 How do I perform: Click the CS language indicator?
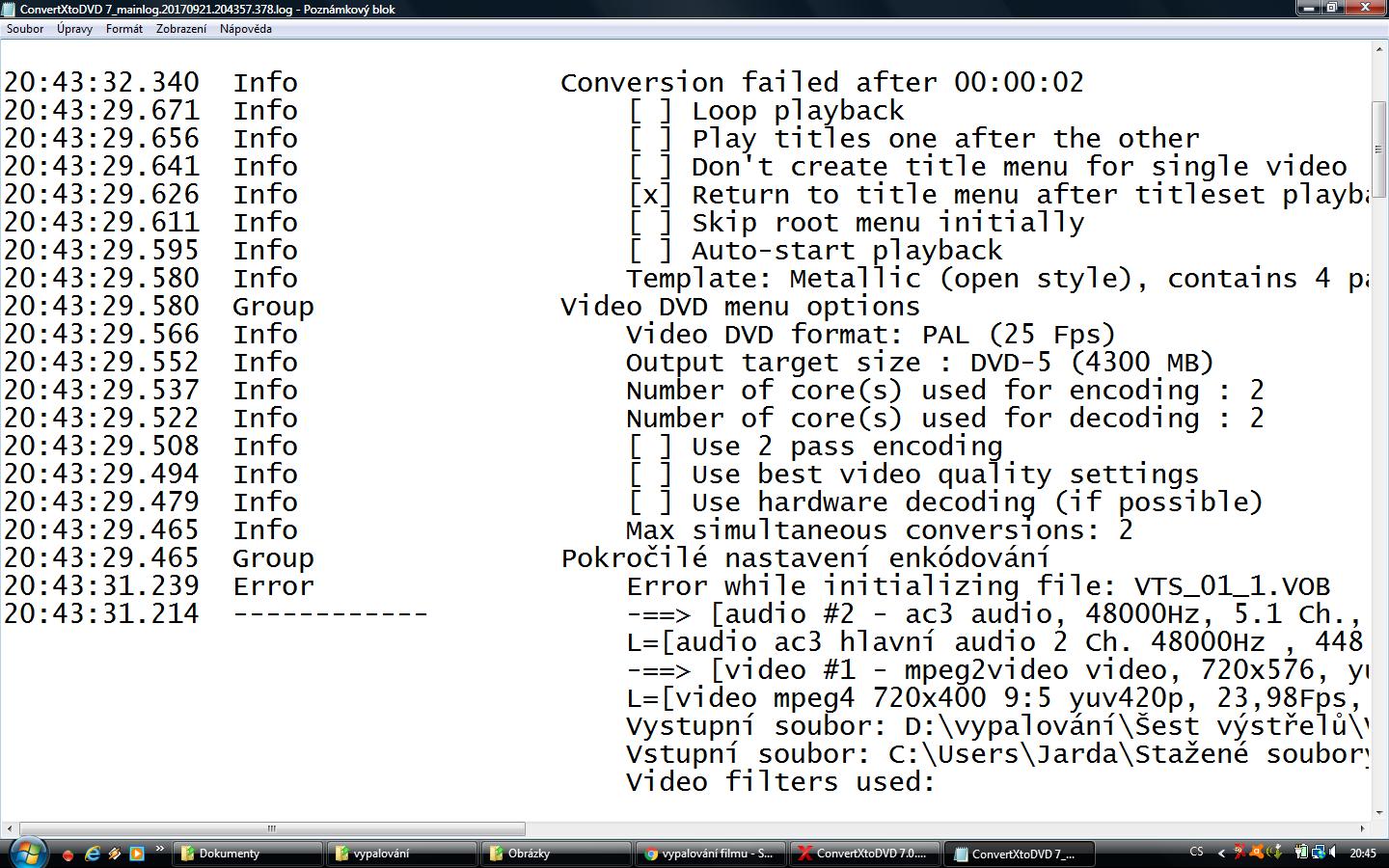(x=1197, y=852)
